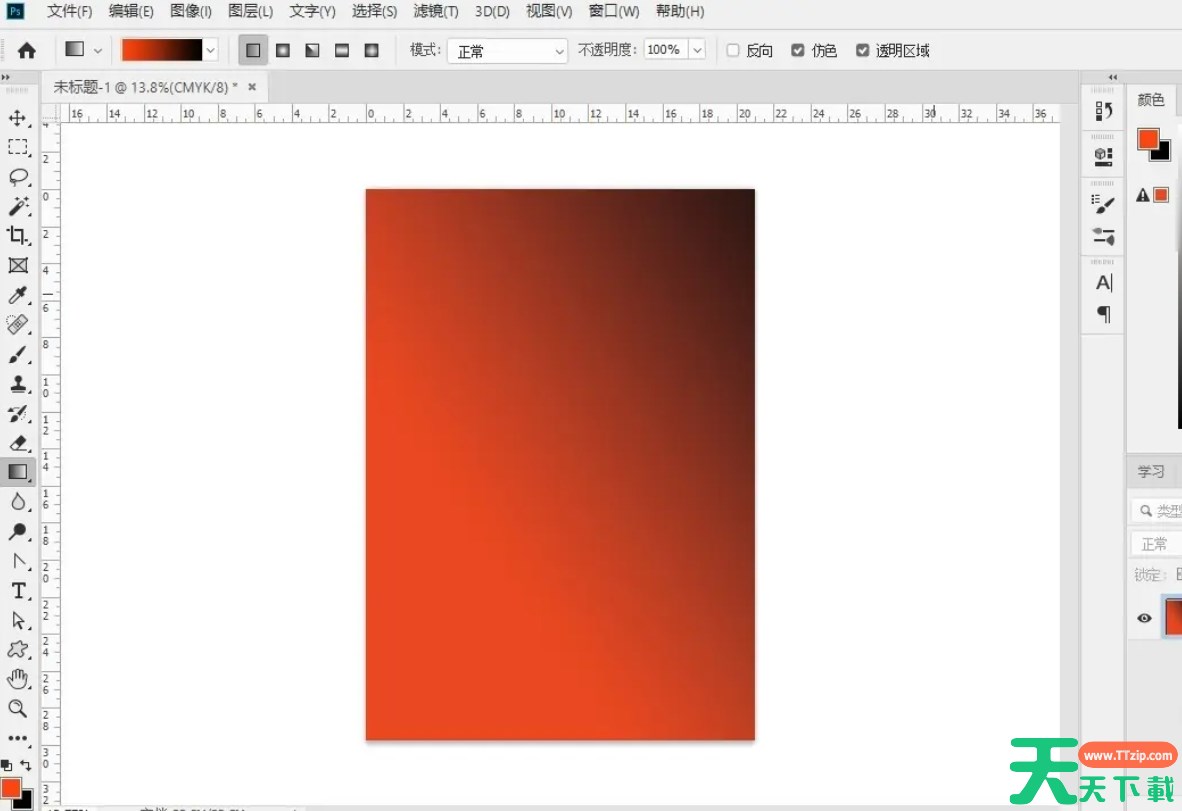Click the foreground color swatch in toolbar

coord(9,788)
